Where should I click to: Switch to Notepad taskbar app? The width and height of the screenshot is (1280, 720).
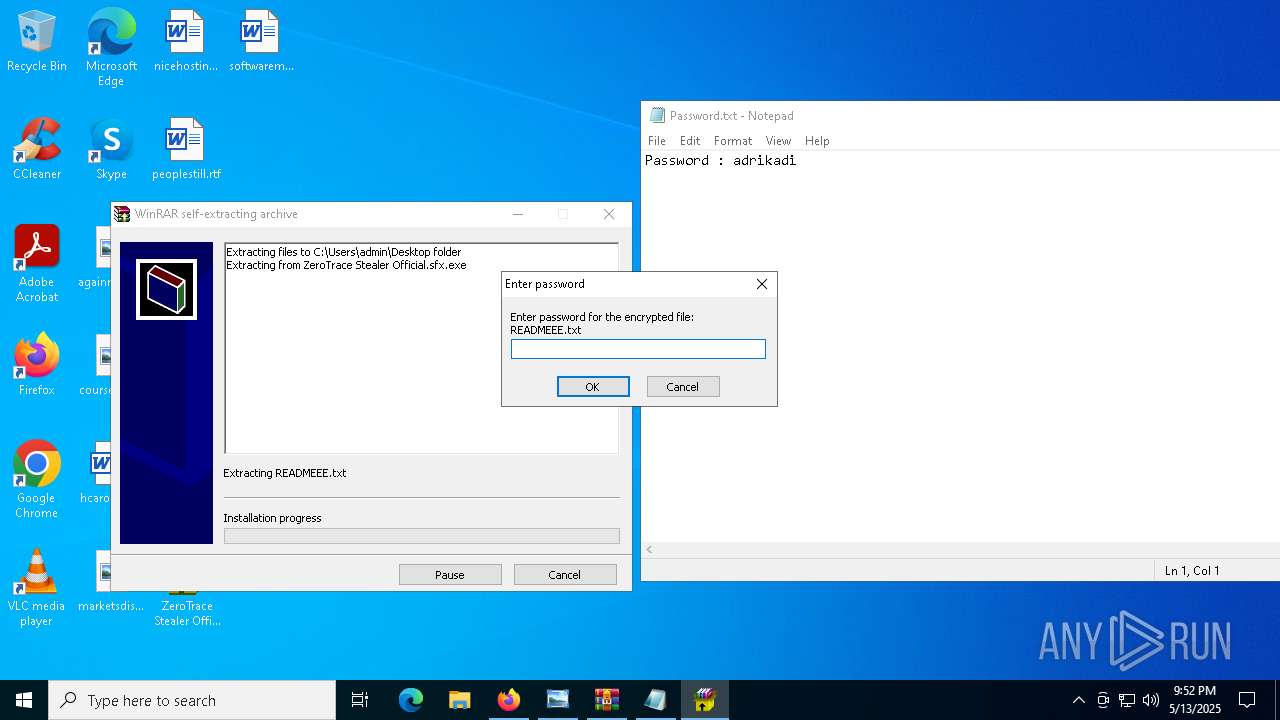[655, 700]
